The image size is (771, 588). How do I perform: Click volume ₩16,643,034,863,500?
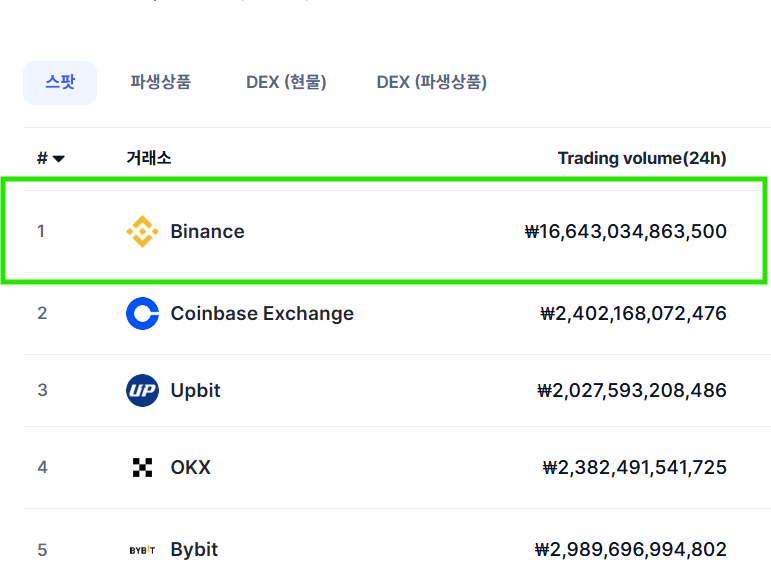(625, 232)
